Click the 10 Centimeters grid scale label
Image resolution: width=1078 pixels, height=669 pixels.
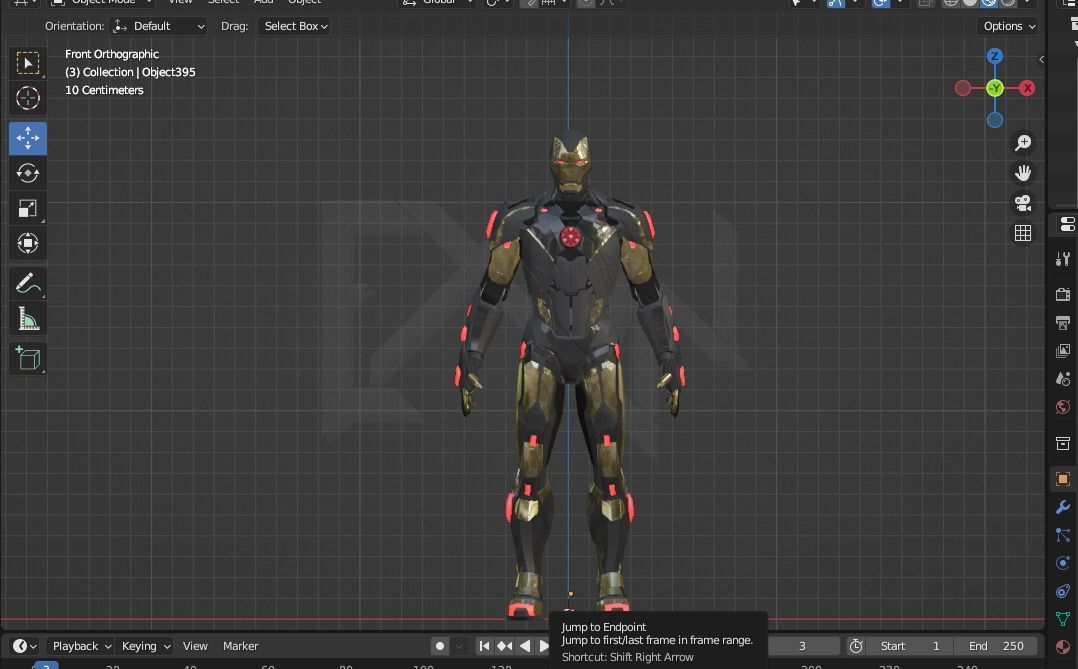[104, 90]
